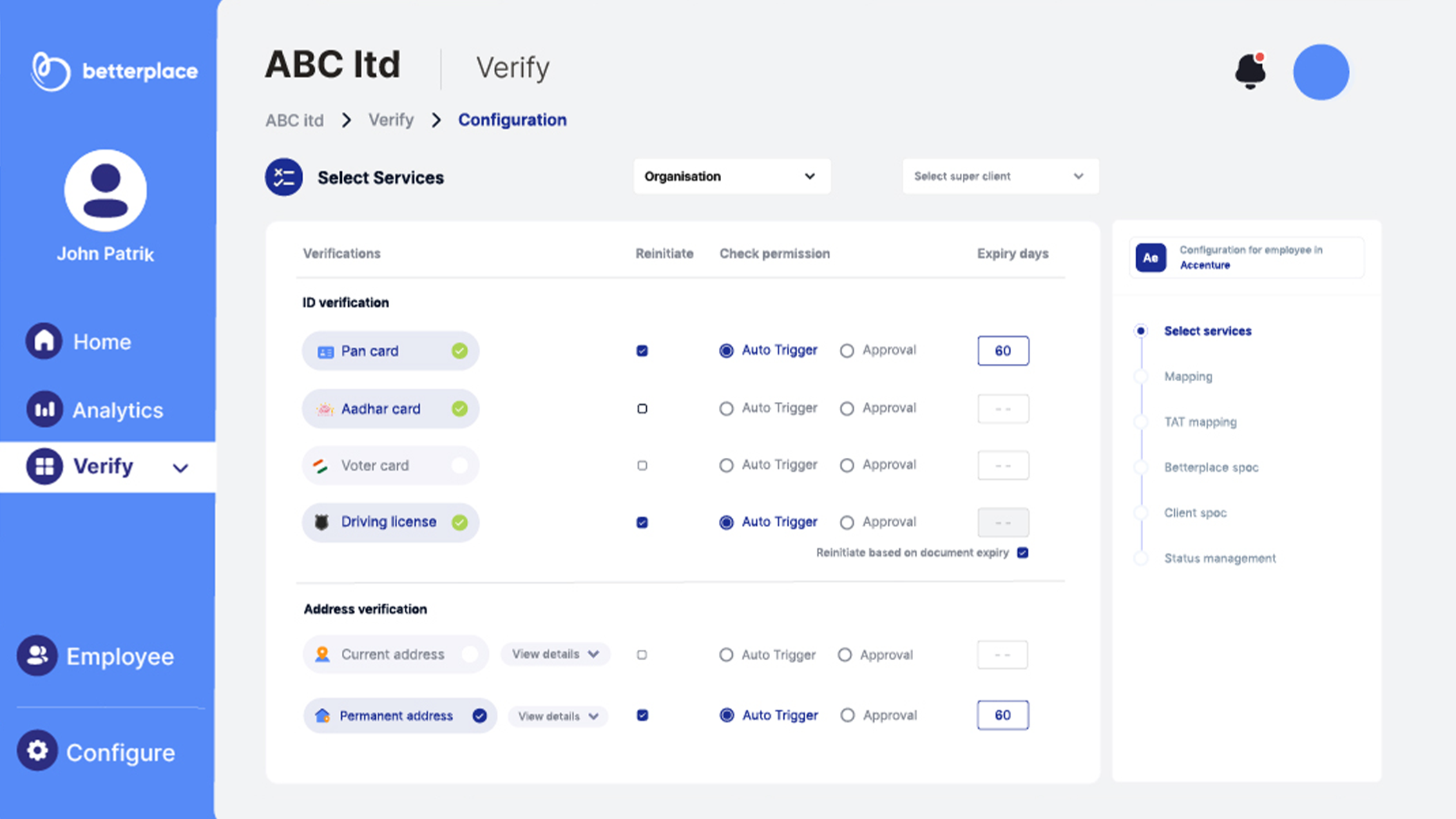Open the Select super client dropdown
The image size is (1456, 819).
click(x=999, y=177)
